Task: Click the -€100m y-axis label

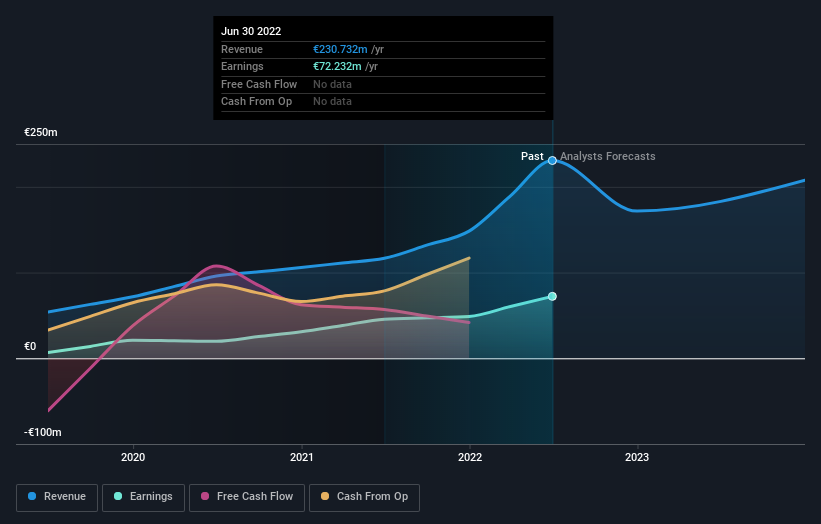Action: coord(42,432)
